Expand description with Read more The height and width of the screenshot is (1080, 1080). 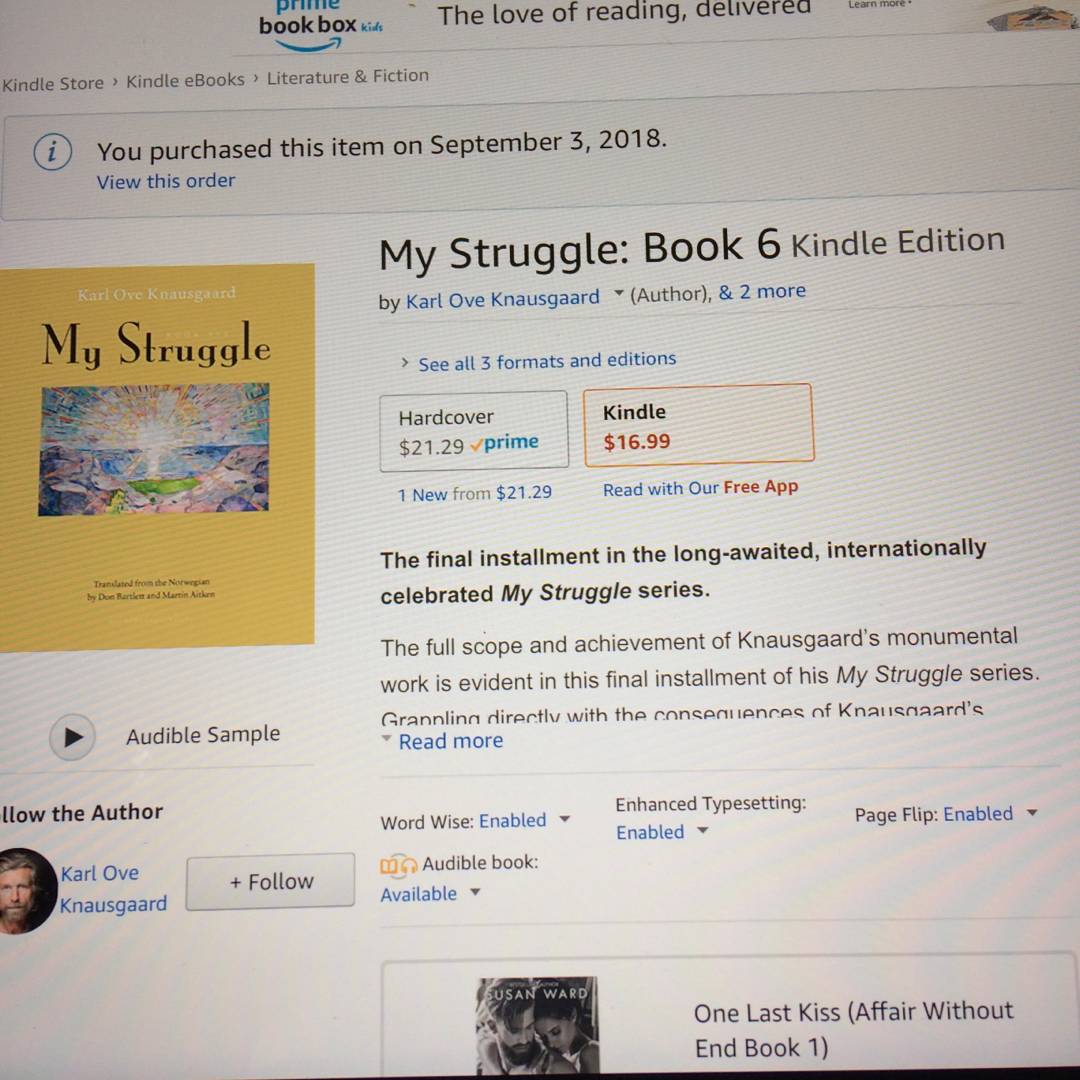pos(450,741)
